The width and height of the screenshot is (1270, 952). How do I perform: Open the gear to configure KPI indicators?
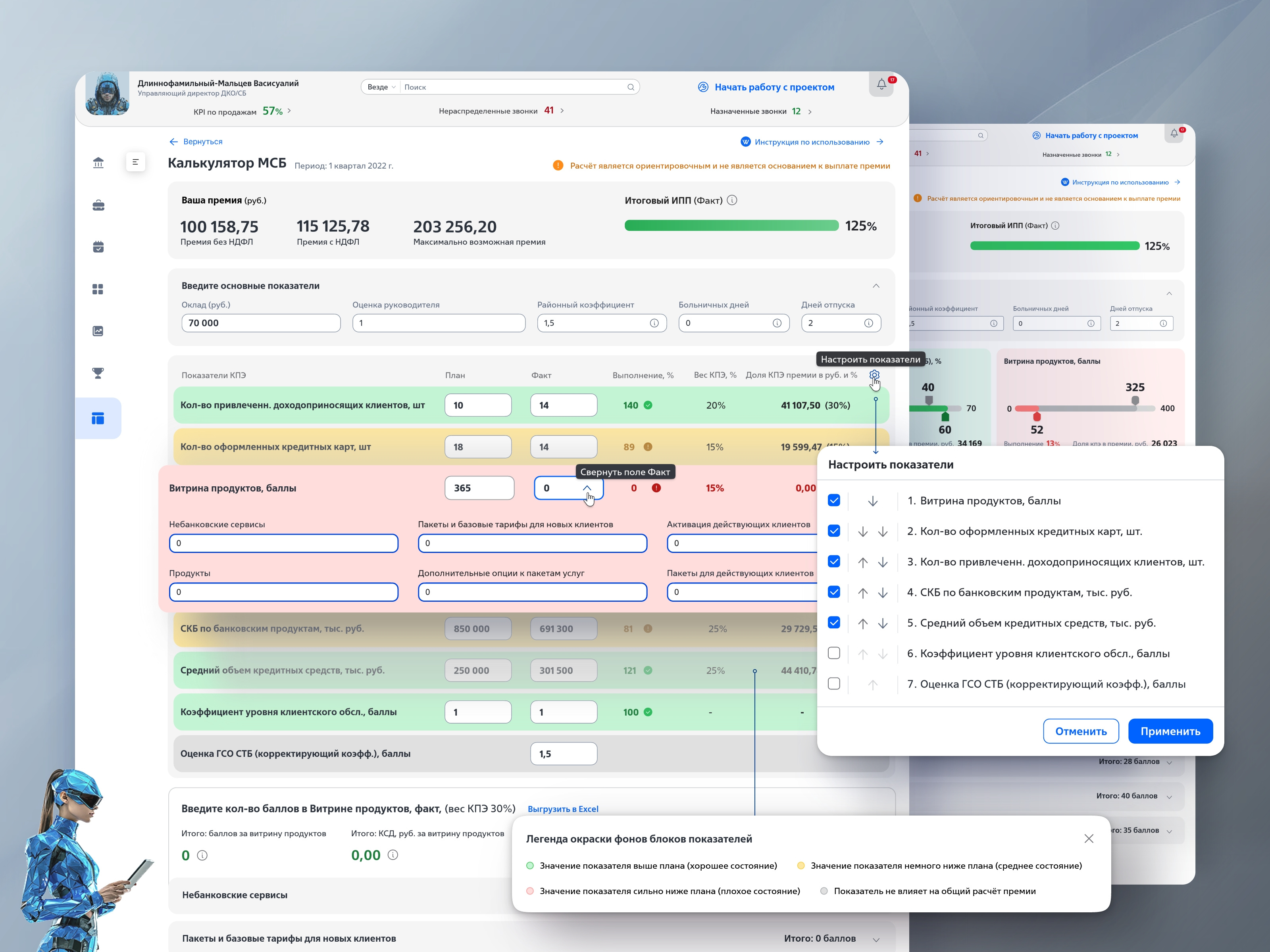click(x=874, y=374)
